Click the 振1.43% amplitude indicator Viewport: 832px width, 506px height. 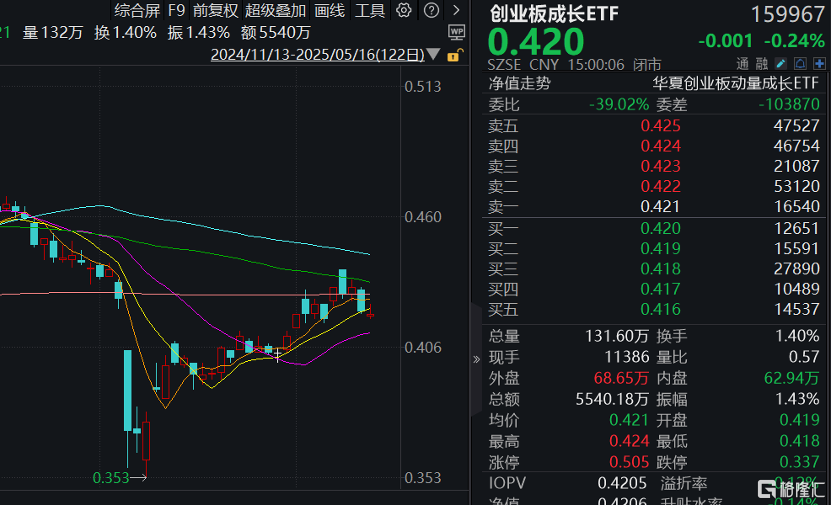pos(199,33)
